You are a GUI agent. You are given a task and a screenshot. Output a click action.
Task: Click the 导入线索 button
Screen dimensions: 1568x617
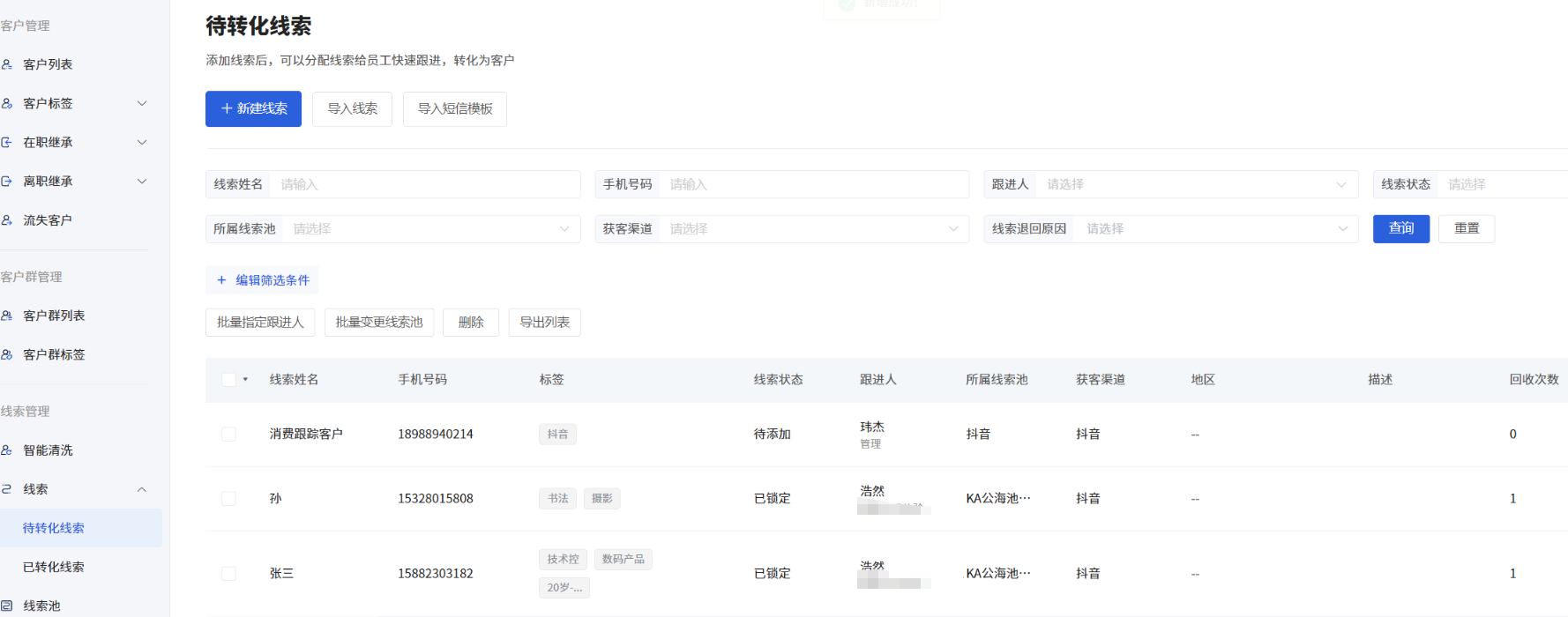(352, 108)
